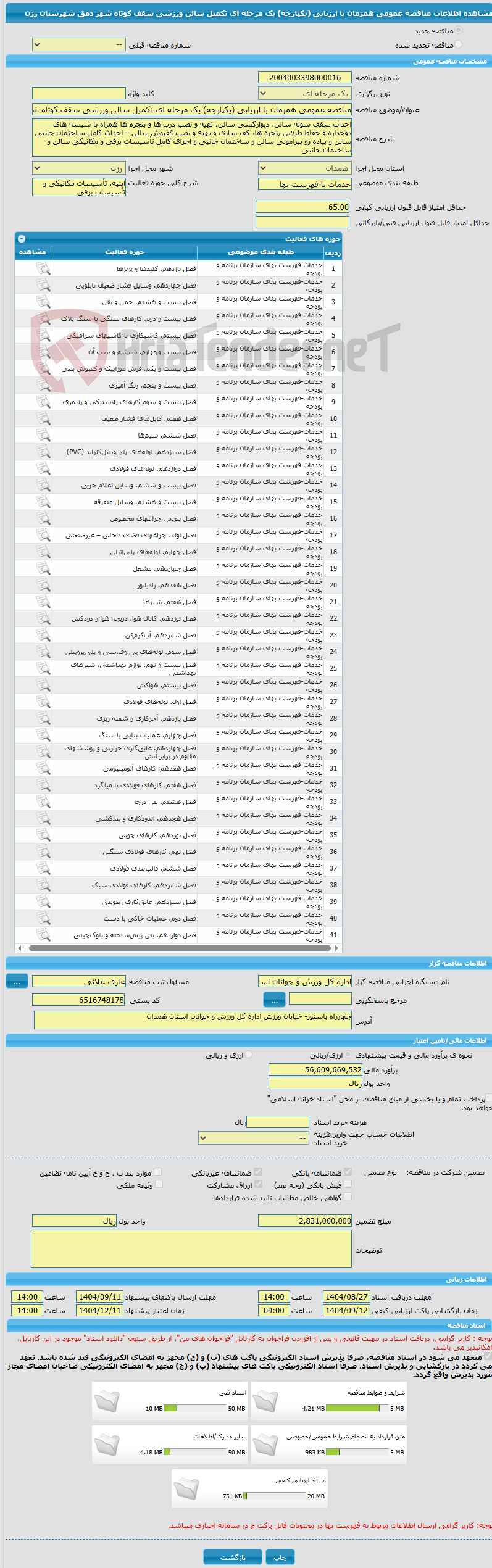Toggle the فیش بانکی (وجه نقد) checkbox

[x=348, y=1184]
